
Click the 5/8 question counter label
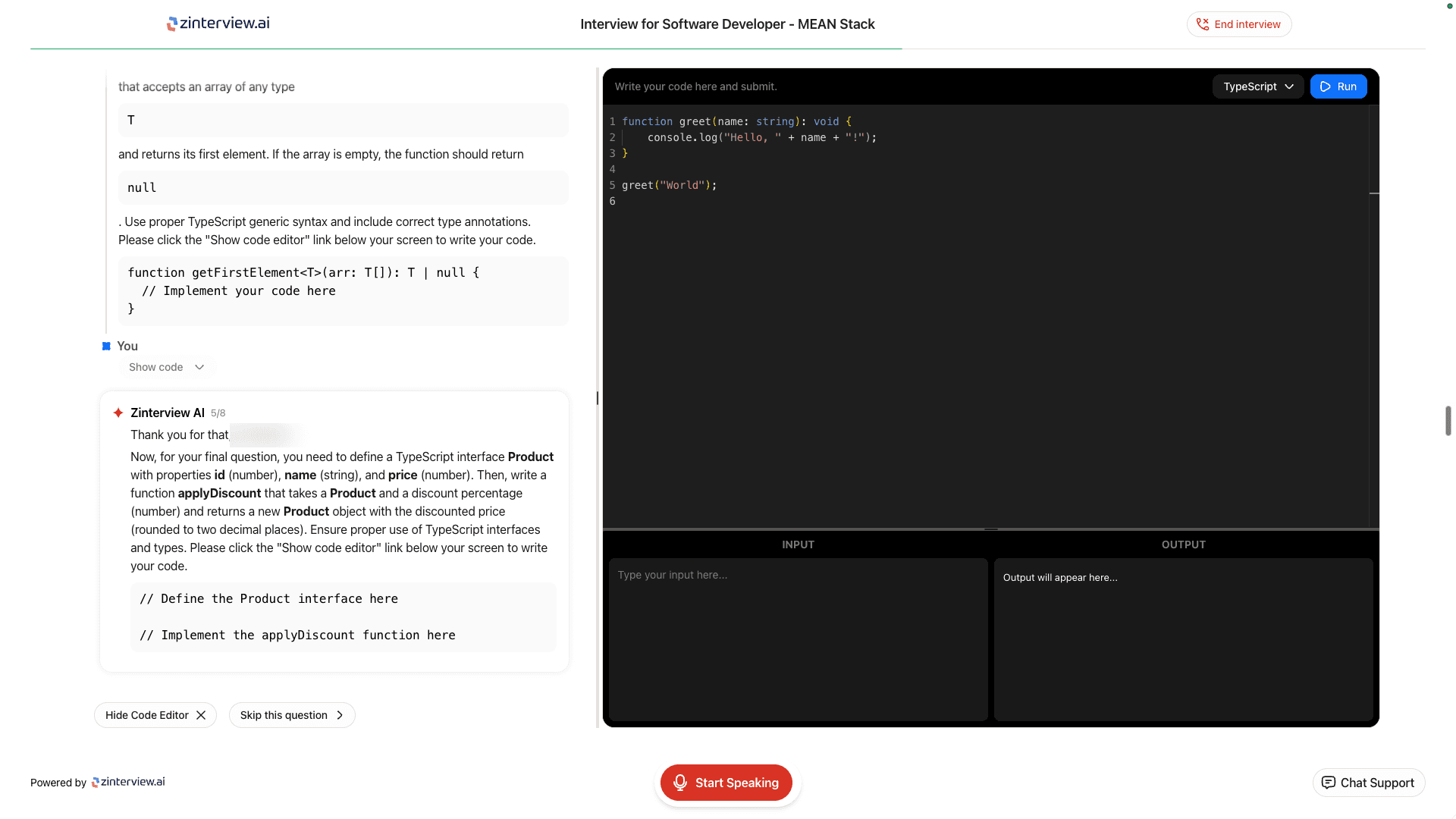(218, 413)
